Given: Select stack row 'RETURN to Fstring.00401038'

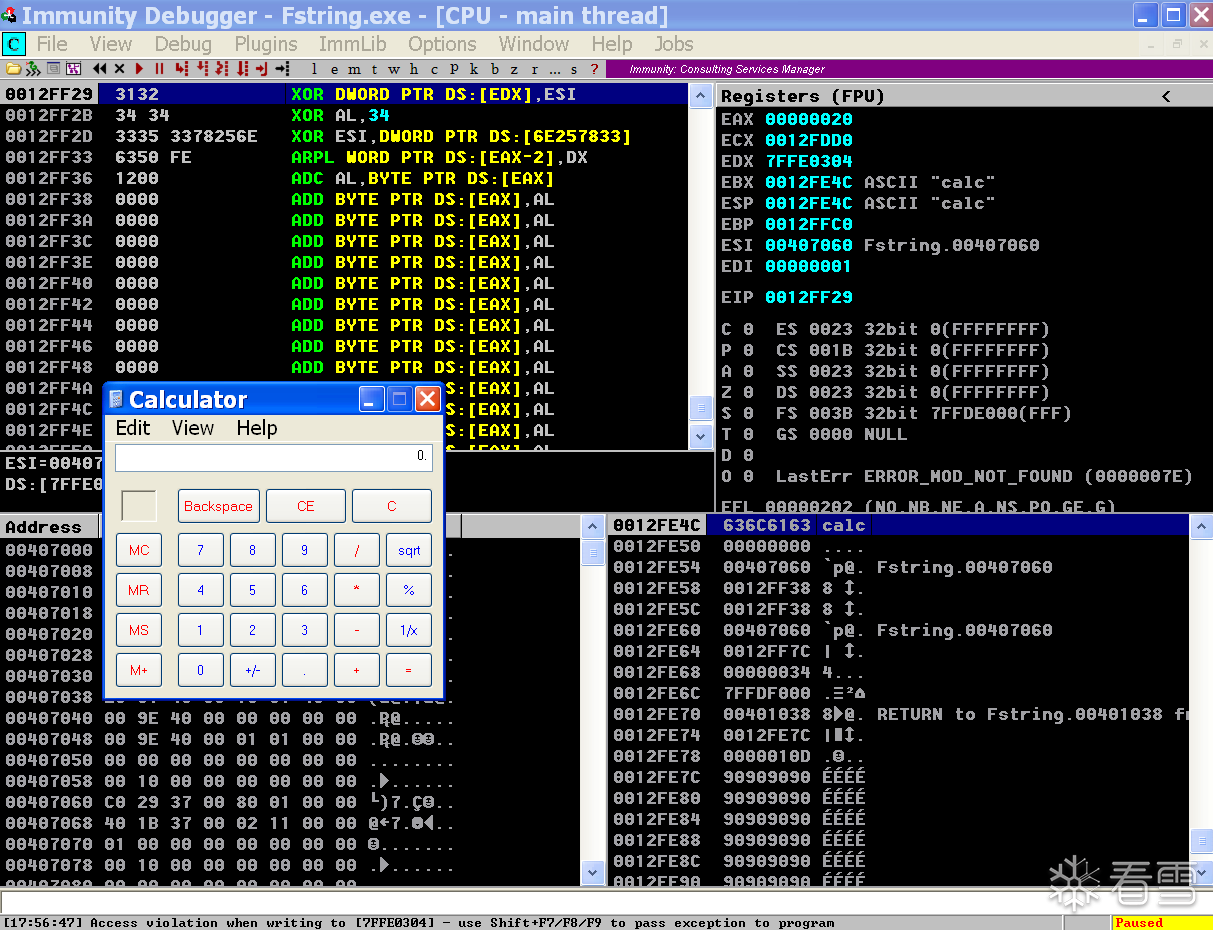Looking at the screenshot, I should click(901, 714).
